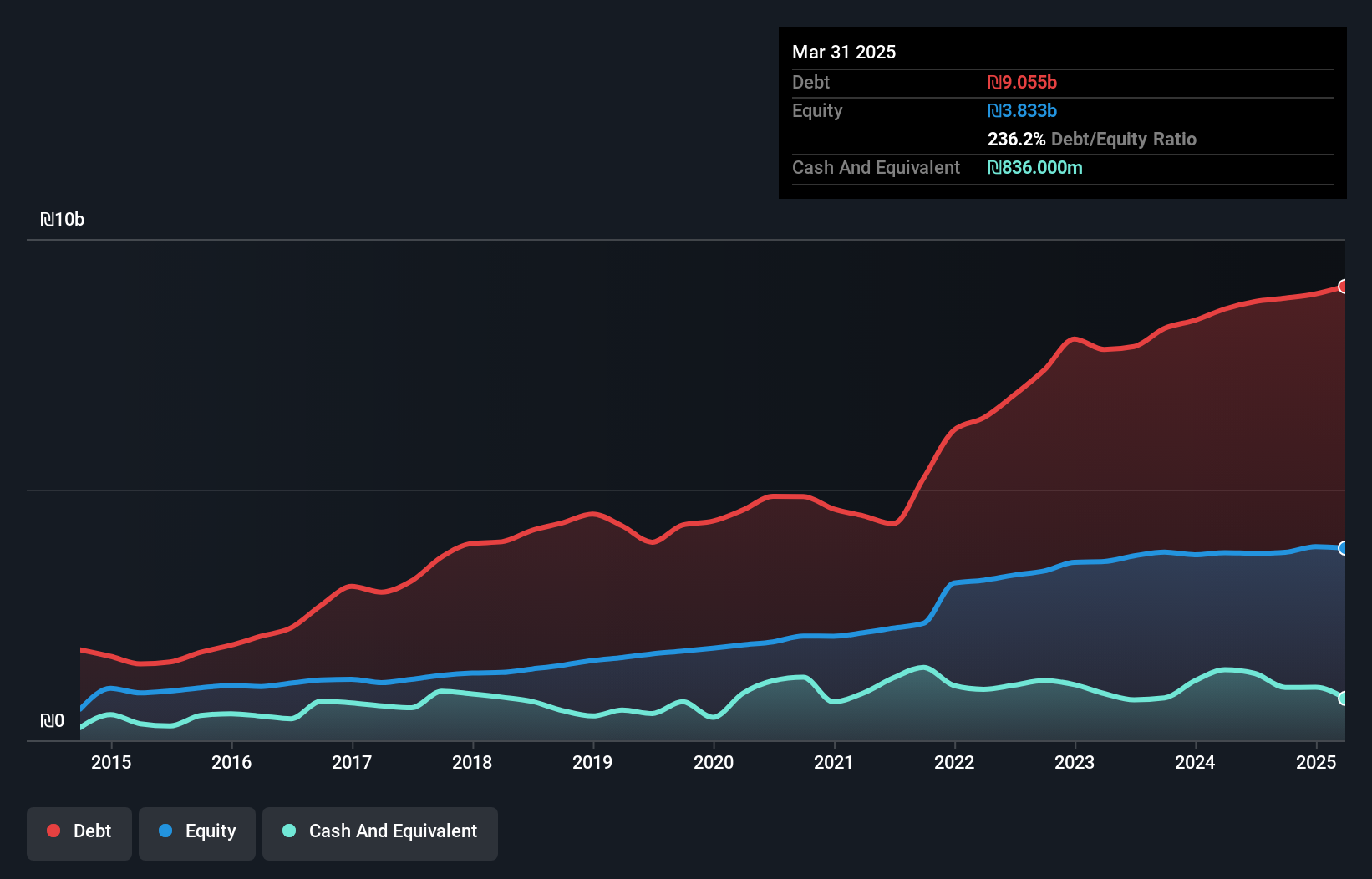Click the teal Cash endpoint marker on chart
This screenshot has height=879, width=1372.
1343,698
